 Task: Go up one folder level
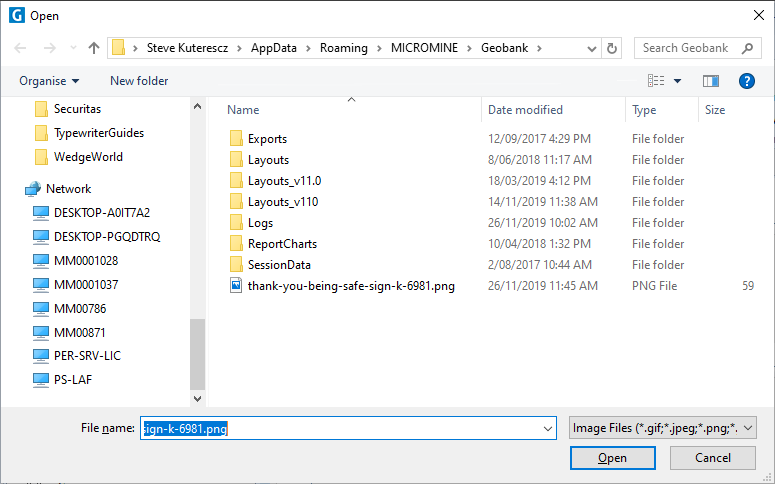[x=94, y=48]
